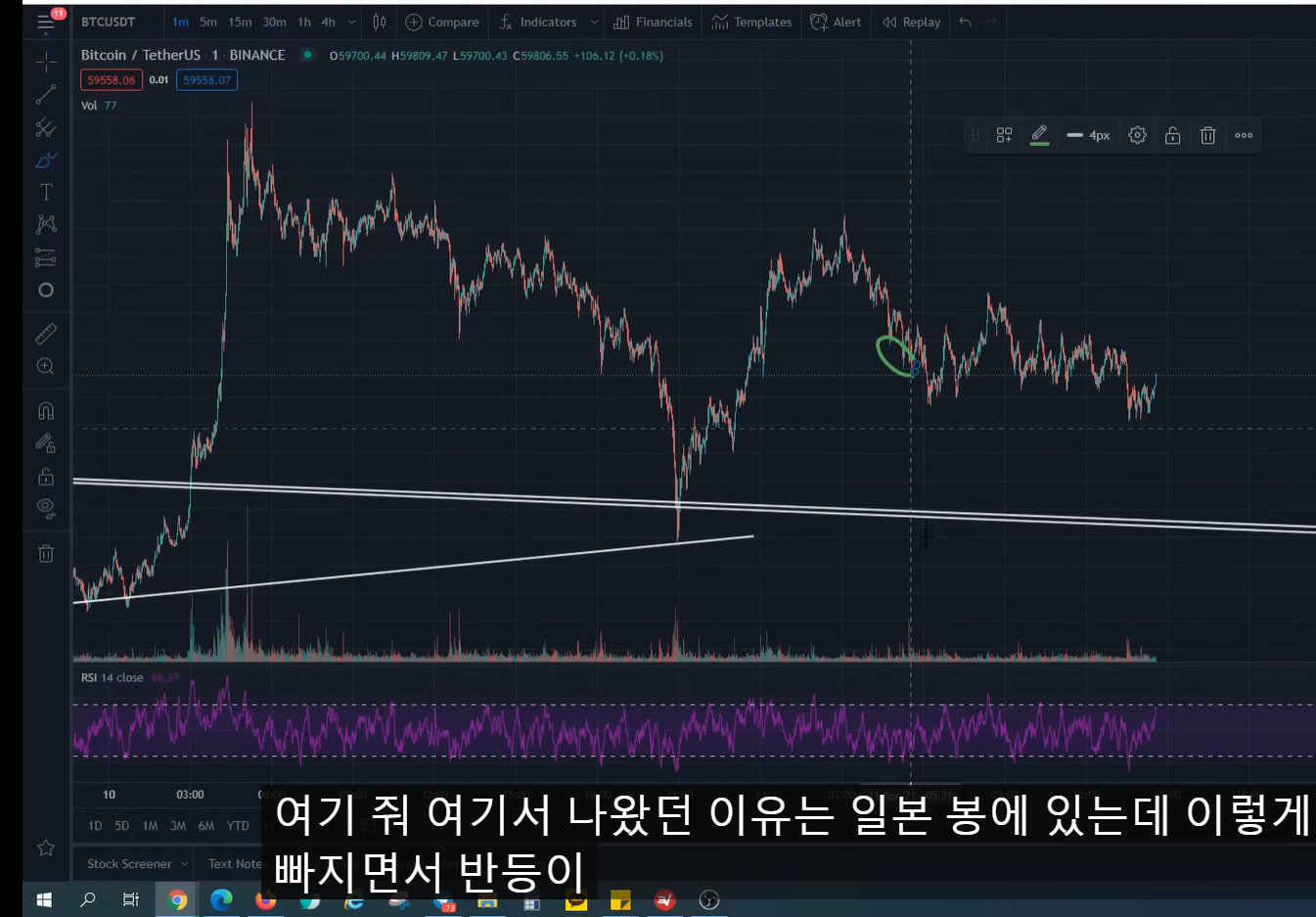Open the Indicators dialog
This screenshot has height=917, width=1316.
(538, 22)
